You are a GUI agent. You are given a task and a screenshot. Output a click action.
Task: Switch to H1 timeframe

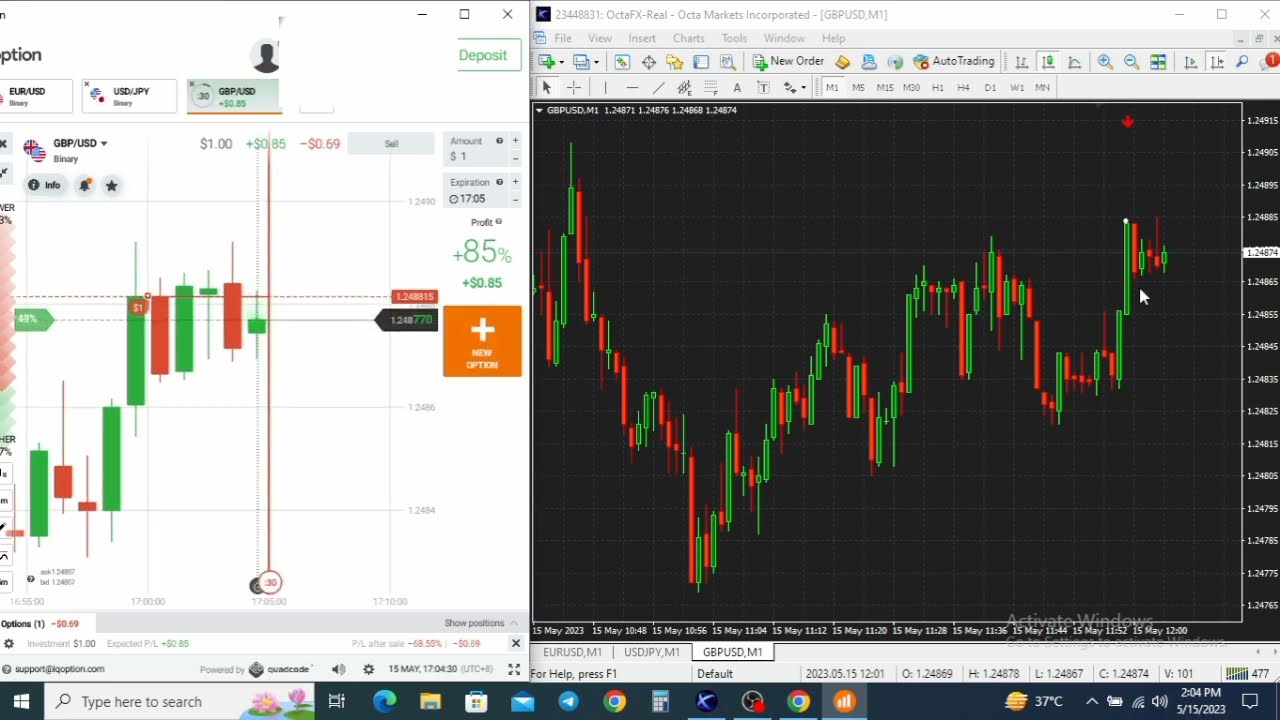point(937,87)
